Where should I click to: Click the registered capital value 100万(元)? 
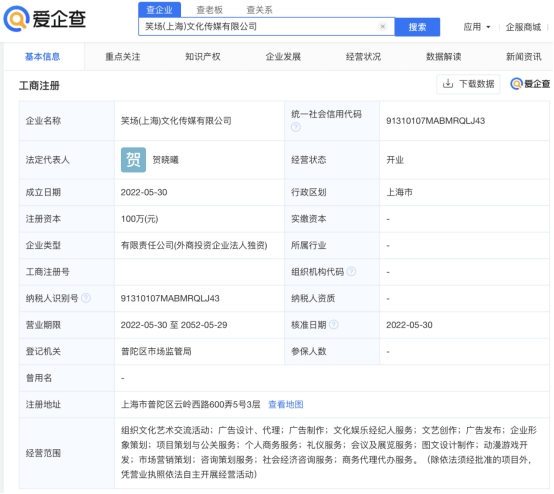pos(140,219)
